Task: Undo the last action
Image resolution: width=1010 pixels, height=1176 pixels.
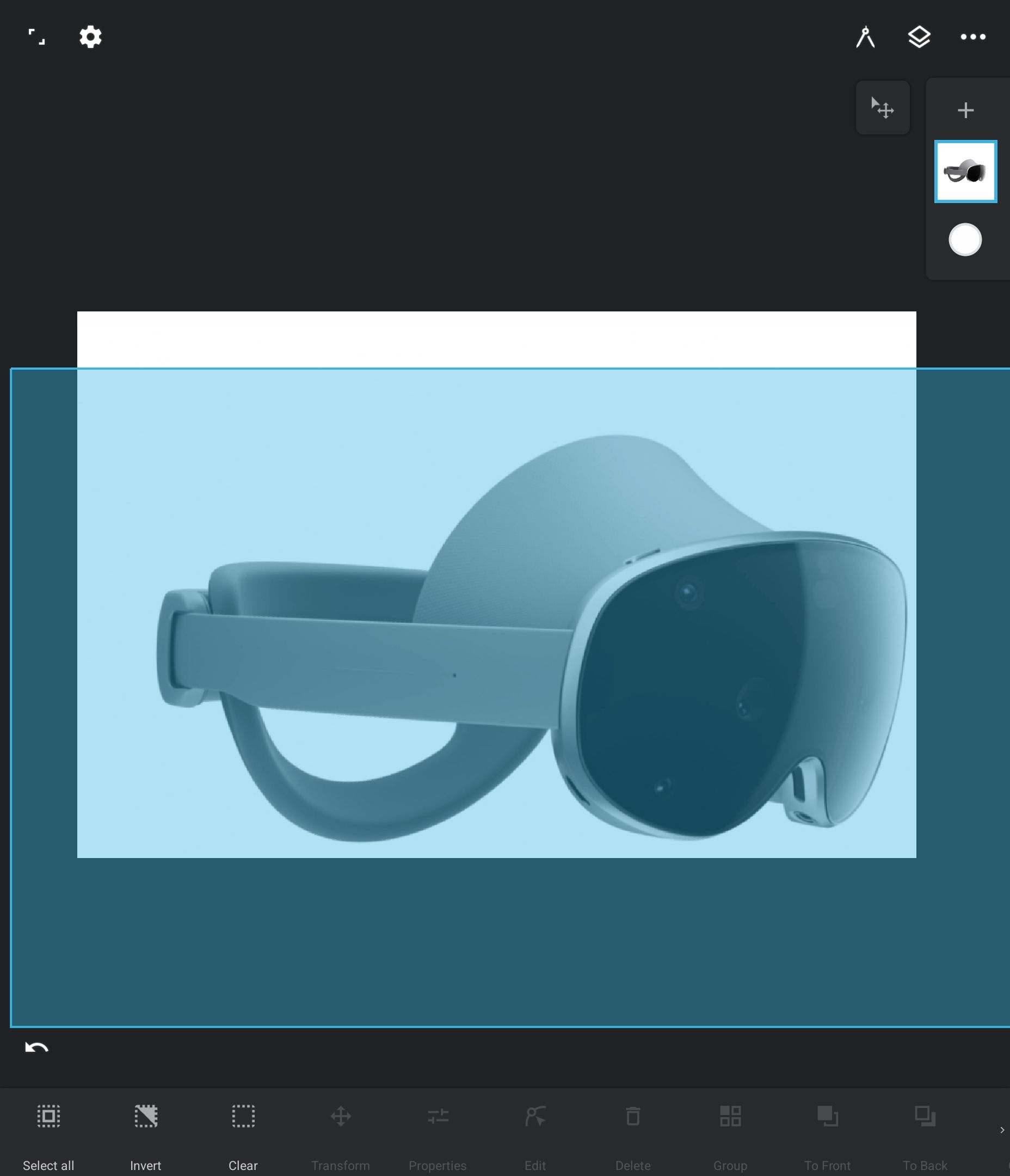Action: tap(37, 1047)
